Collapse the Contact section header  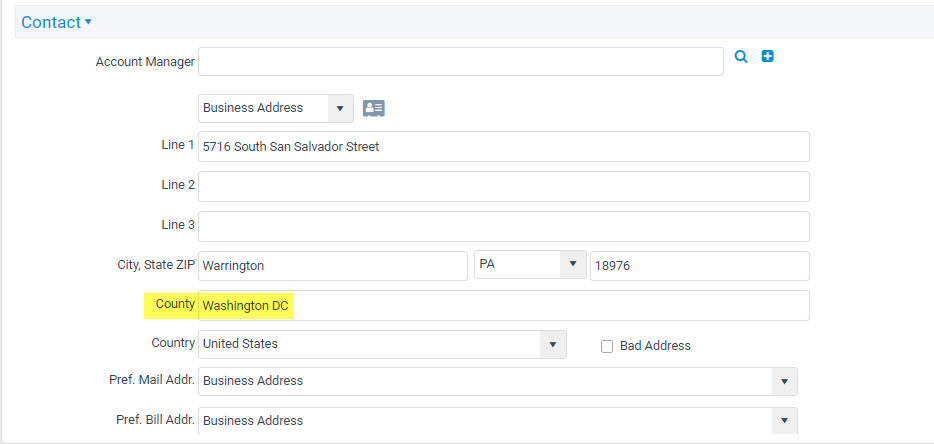pos(57,22)
